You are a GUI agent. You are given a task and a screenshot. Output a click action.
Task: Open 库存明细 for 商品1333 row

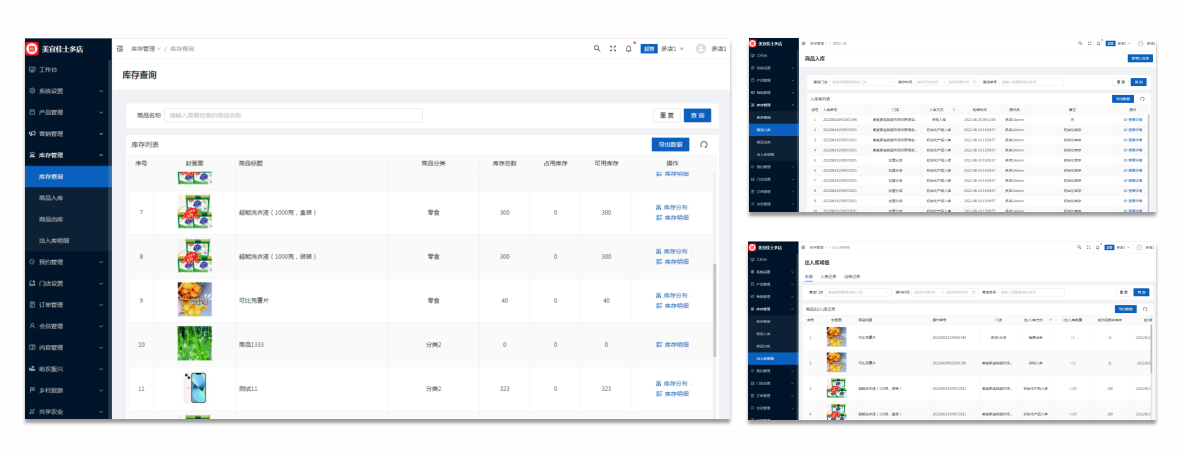coord(671,344)
